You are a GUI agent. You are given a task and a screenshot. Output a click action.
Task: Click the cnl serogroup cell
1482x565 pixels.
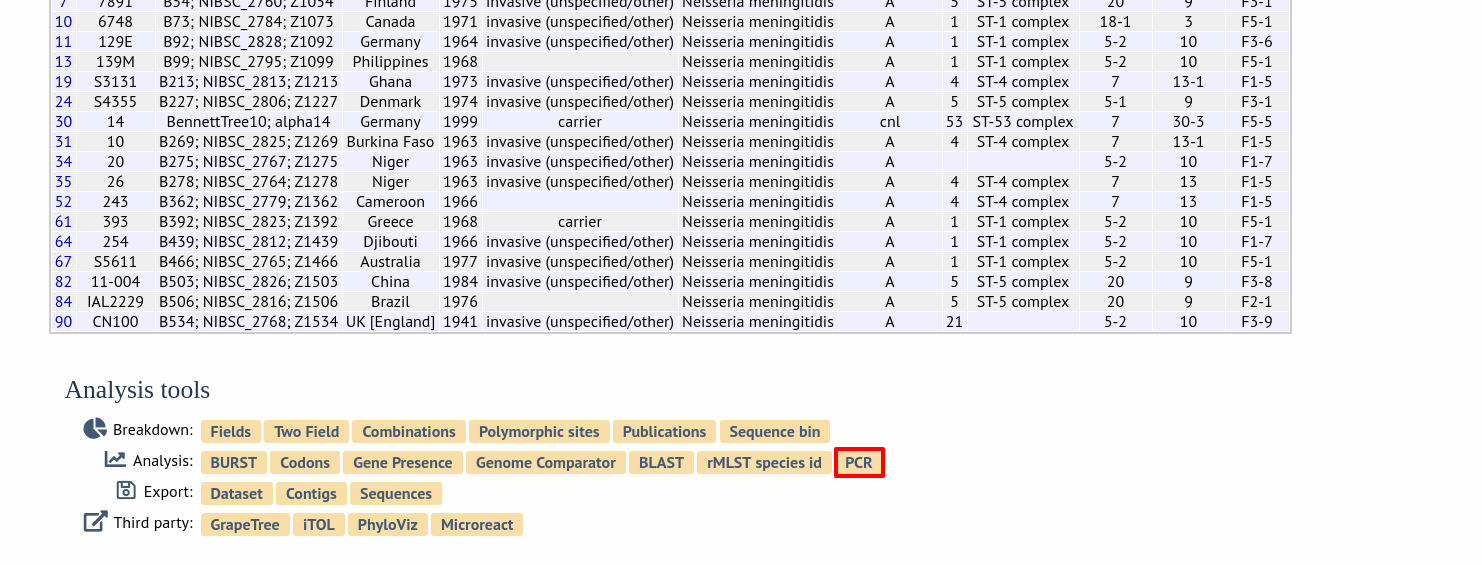(890, 122)
